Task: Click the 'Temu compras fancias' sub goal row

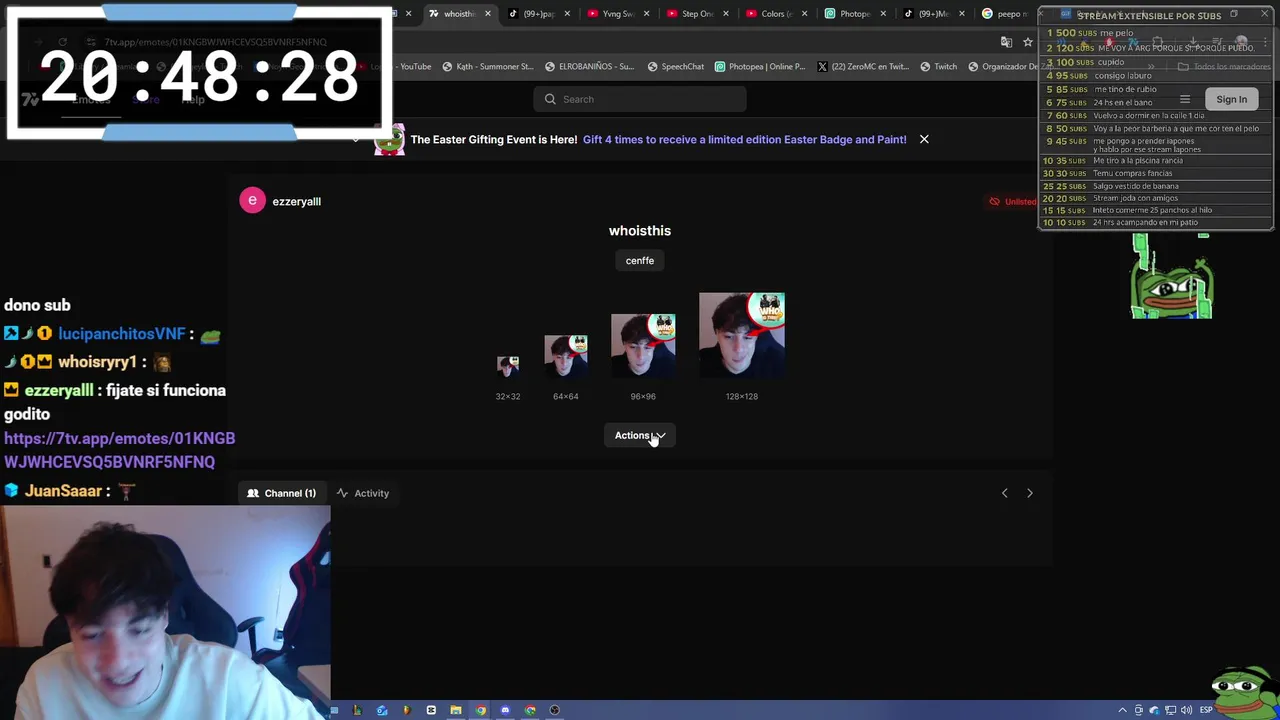Action: 1157,173
